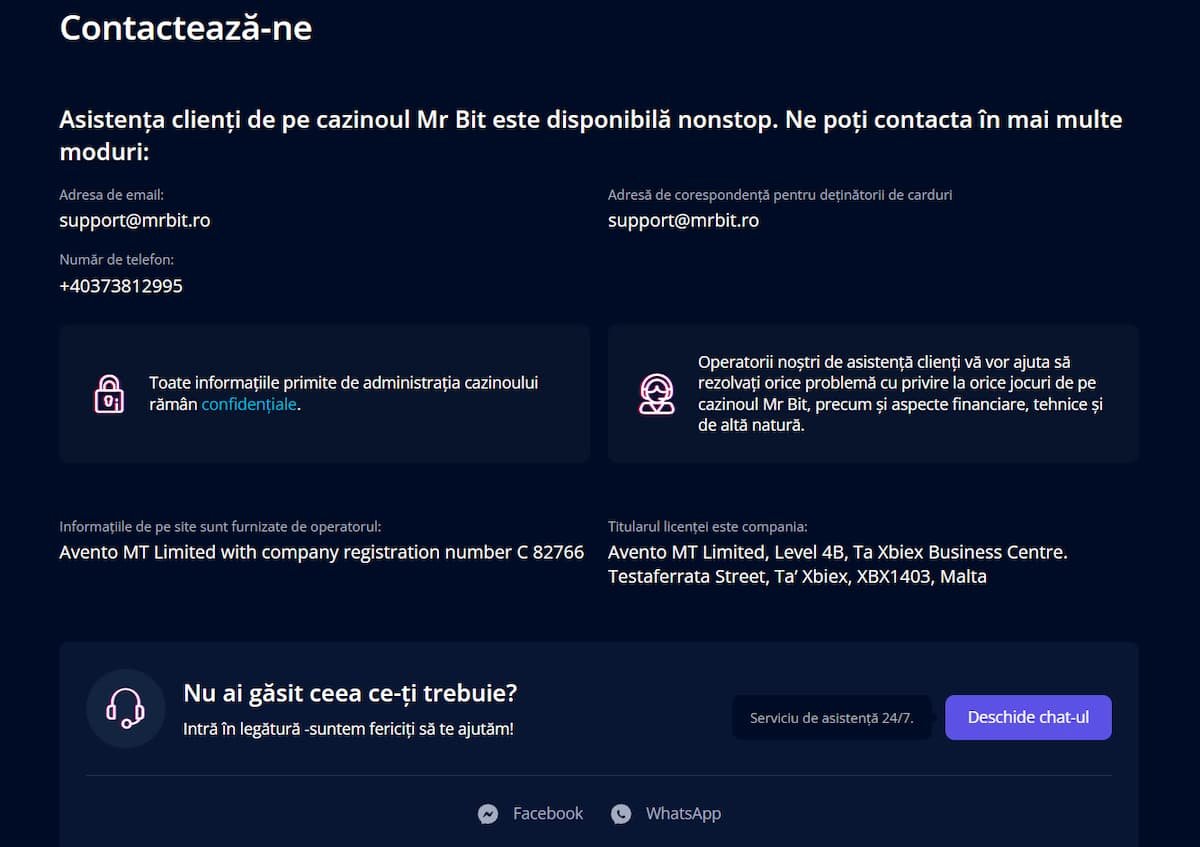Click the Facebook Messenger icon
The image size is (1200, 847).
488,814
